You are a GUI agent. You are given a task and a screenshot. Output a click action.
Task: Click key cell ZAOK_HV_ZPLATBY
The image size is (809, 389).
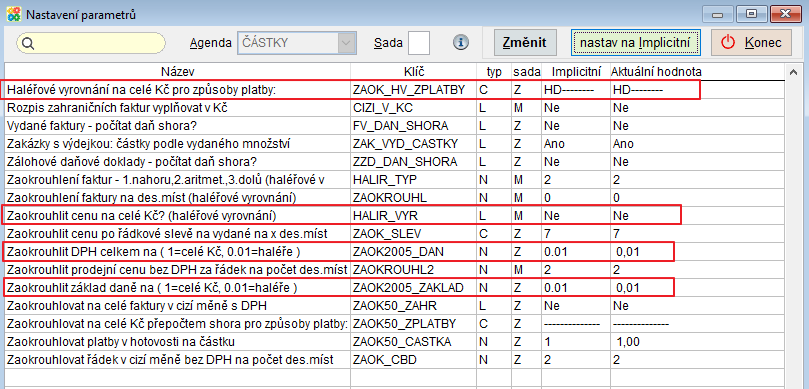tap(414, 90)
